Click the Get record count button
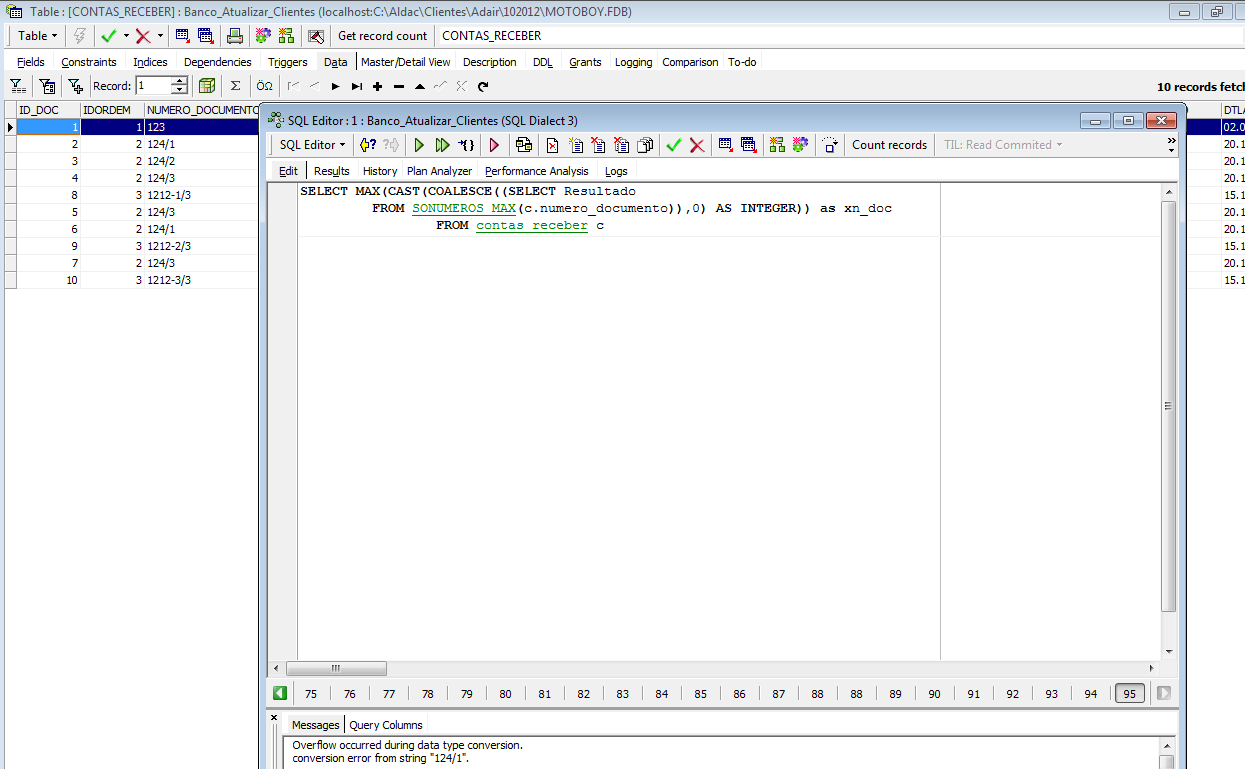The height and width of the screenshot is (769, 1245). 382,36
